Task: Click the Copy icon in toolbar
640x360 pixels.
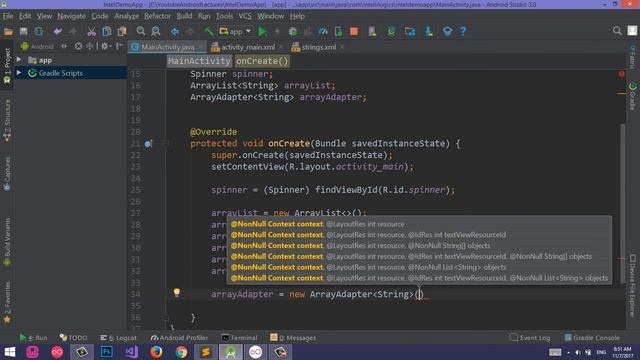Action: [x=107, y=31]
